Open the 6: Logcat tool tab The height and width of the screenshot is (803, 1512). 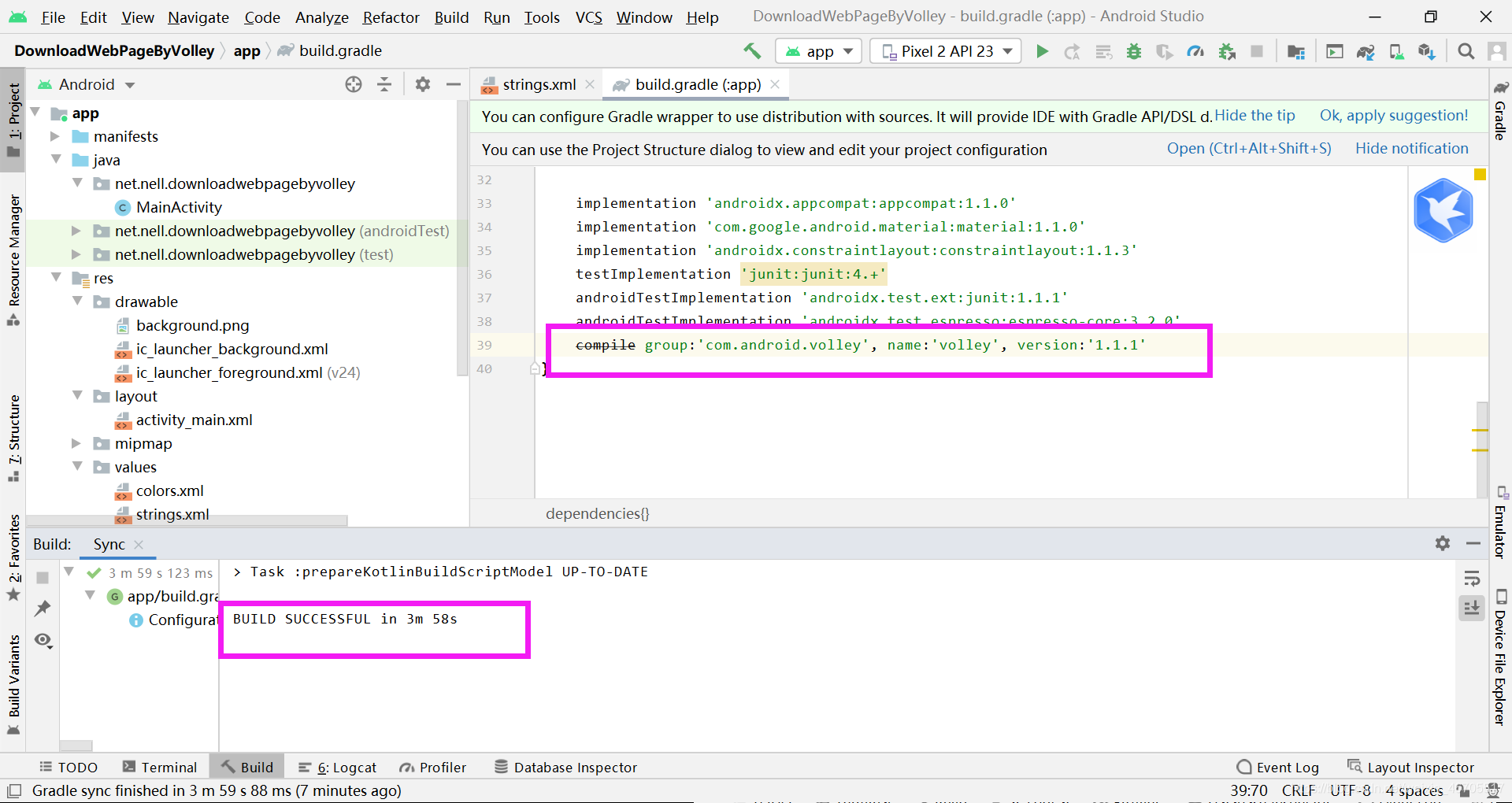tap(338, 767)
